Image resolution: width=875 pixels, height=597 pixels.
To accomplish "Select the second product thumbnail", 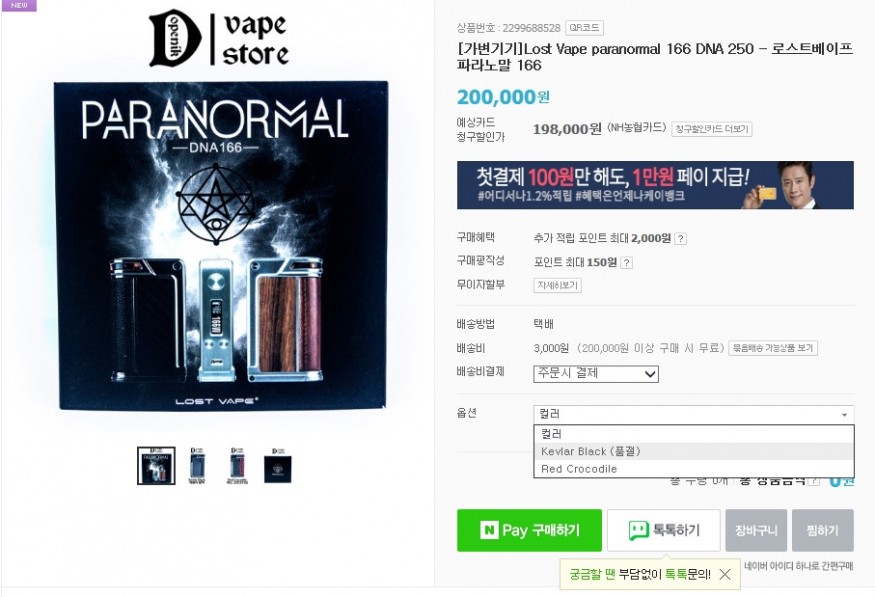I will [197, 465].
